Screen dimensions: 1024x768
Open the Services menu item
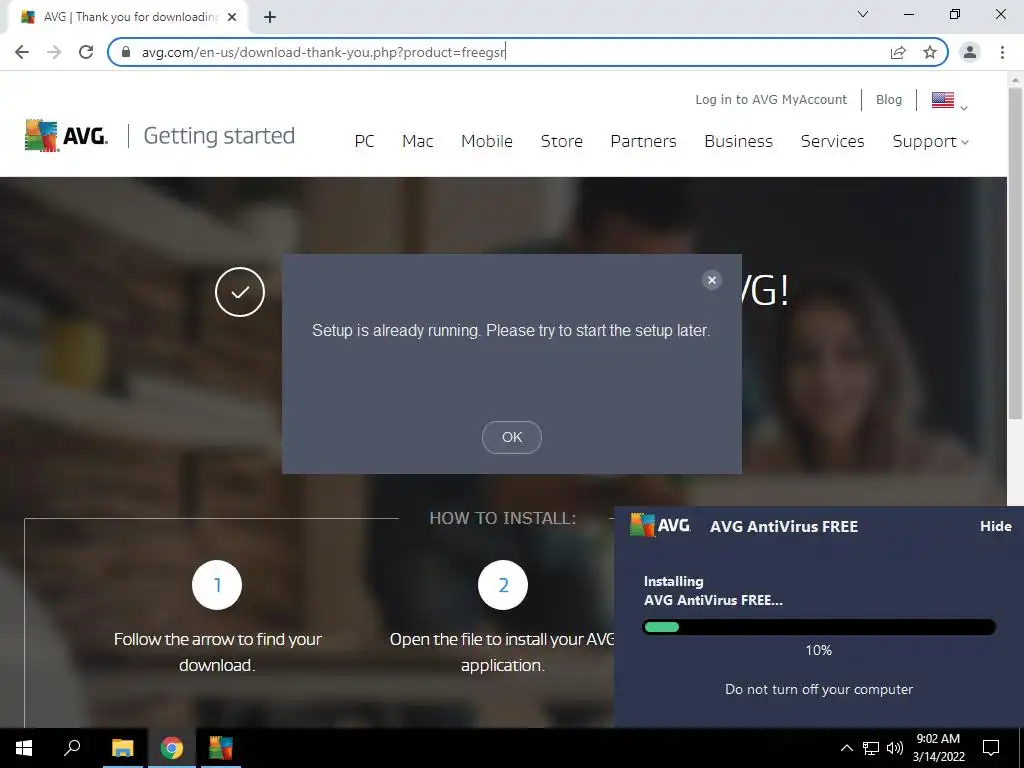(833, 141)
